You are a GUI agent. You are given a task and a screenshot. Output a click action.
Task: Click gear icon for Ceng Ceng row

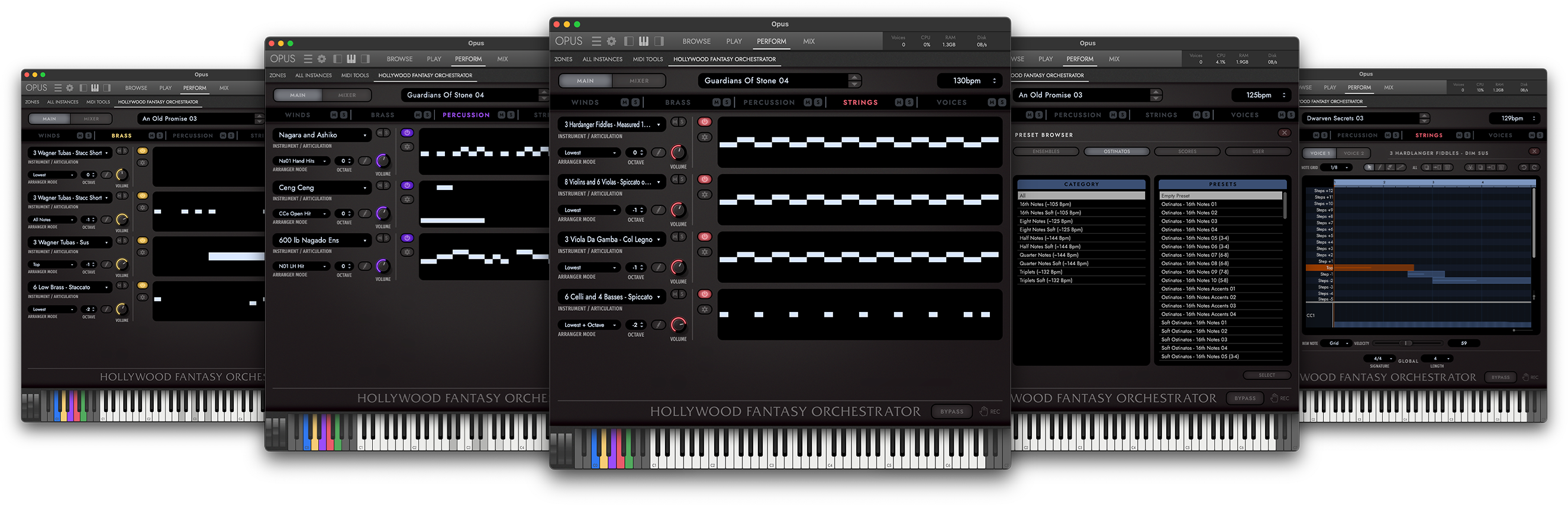click(x=407, y=199)
